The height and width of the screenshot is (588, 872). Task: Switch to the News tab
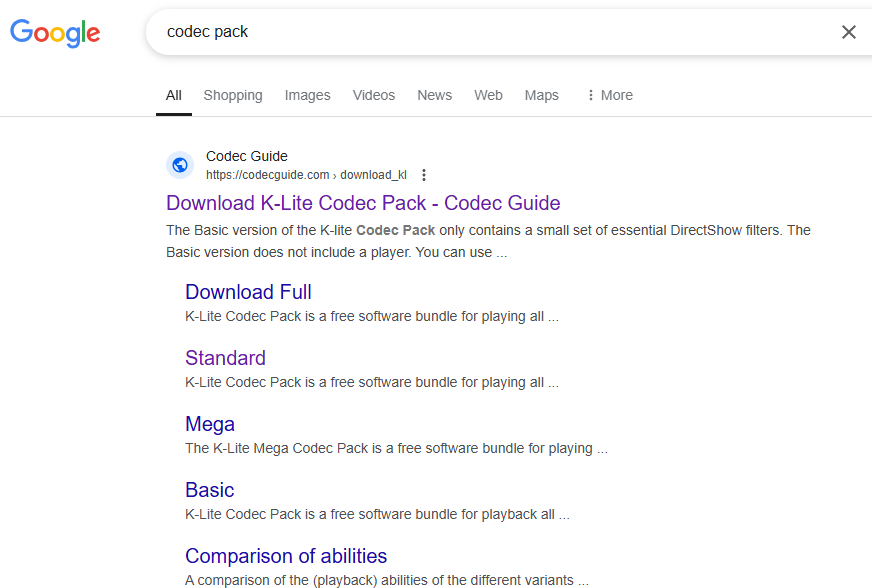(x=434, y=95)
